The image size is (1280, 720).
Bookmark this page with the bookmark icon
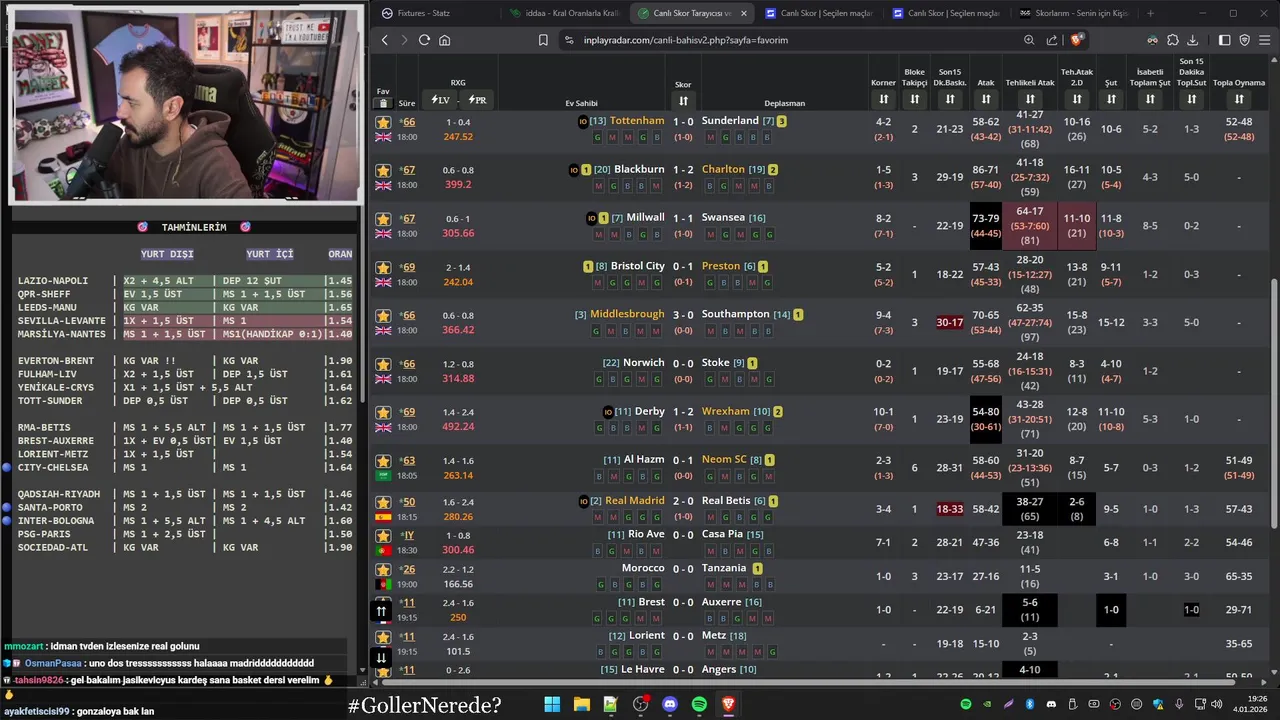pos(543,40)
